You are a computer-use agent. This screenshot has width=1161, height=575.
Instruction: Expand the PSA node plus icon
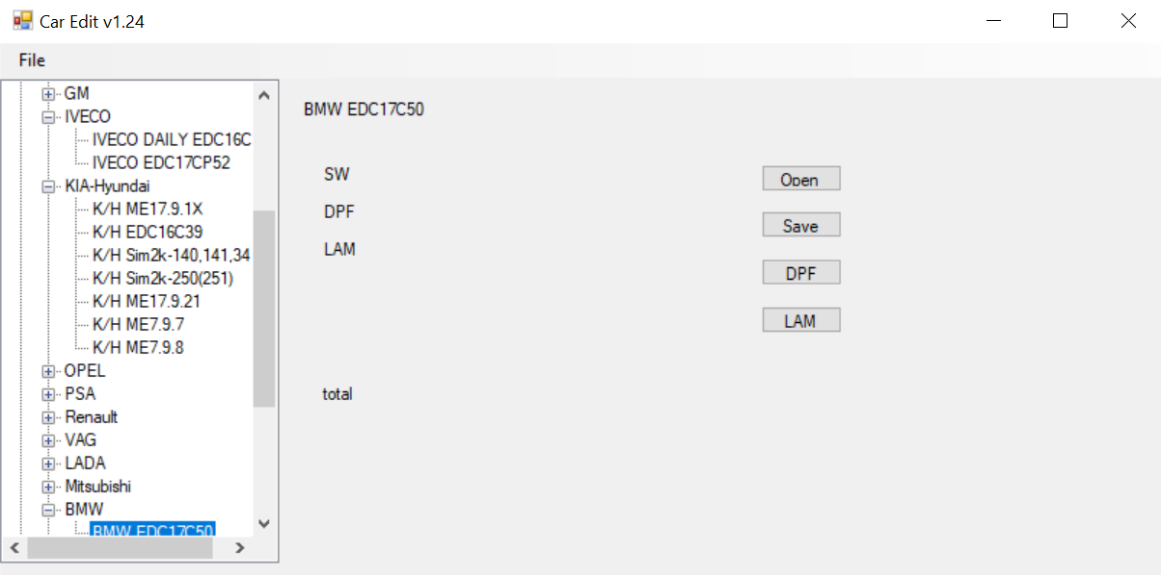[x=48, y=394]
